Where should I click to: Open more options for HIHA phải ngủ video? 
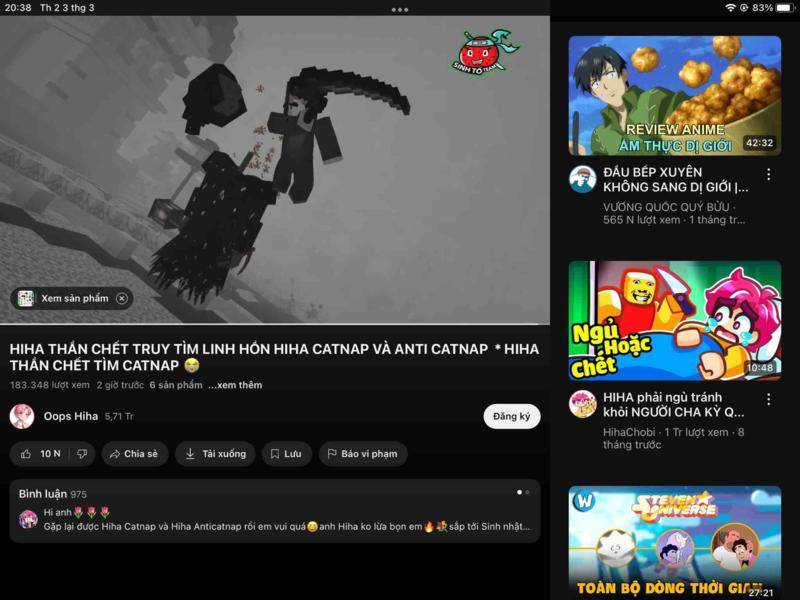coord(768,399)
